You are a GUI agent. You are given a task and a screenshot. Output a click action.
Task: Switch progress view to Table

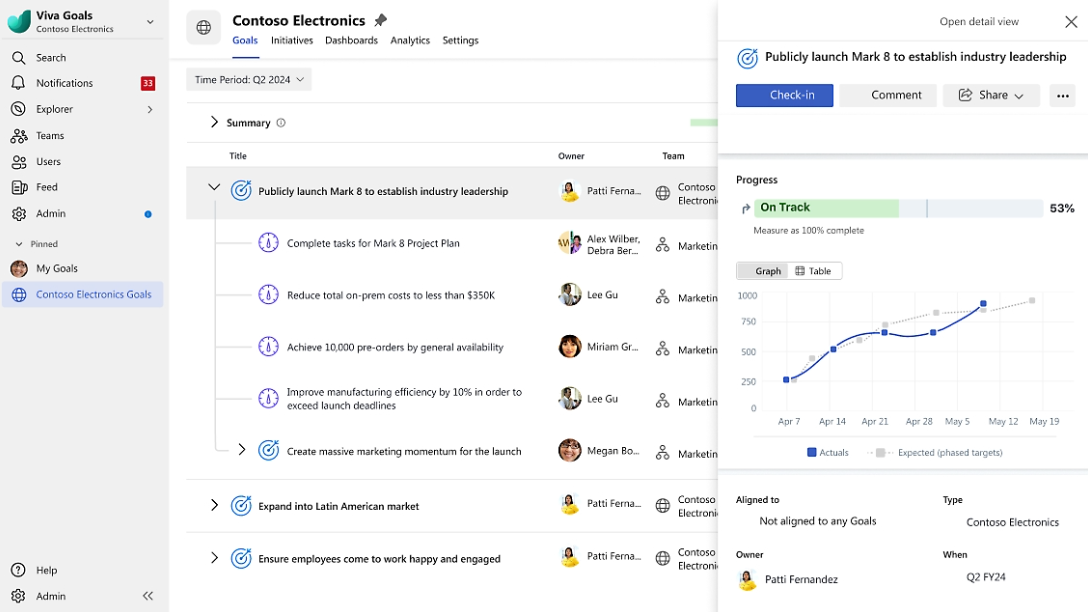813,271
